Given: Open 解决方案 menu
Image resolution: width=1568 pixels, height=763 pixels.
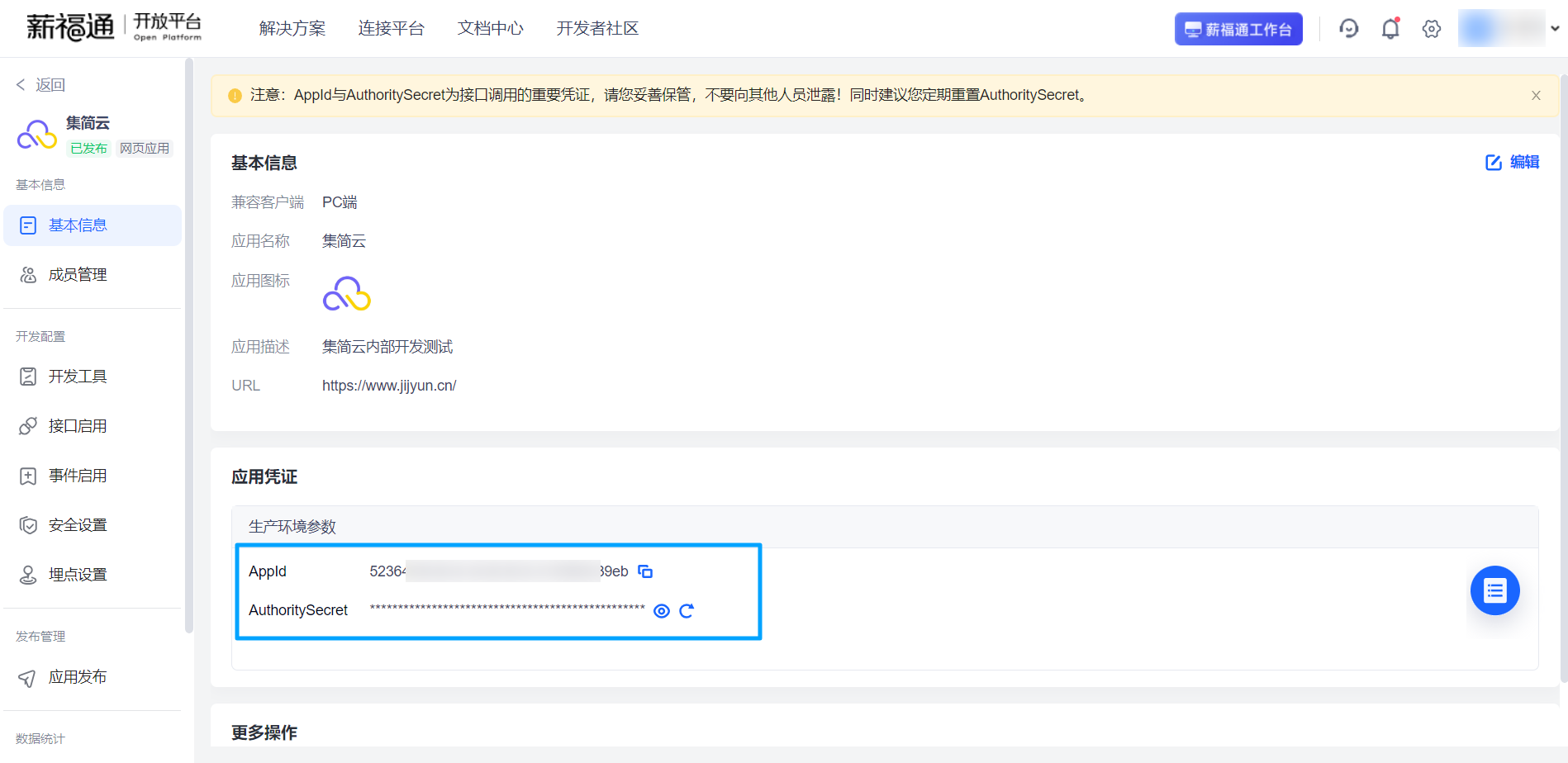Looking at the screenshot, I should pyautogui.click(x=292, y=28).
